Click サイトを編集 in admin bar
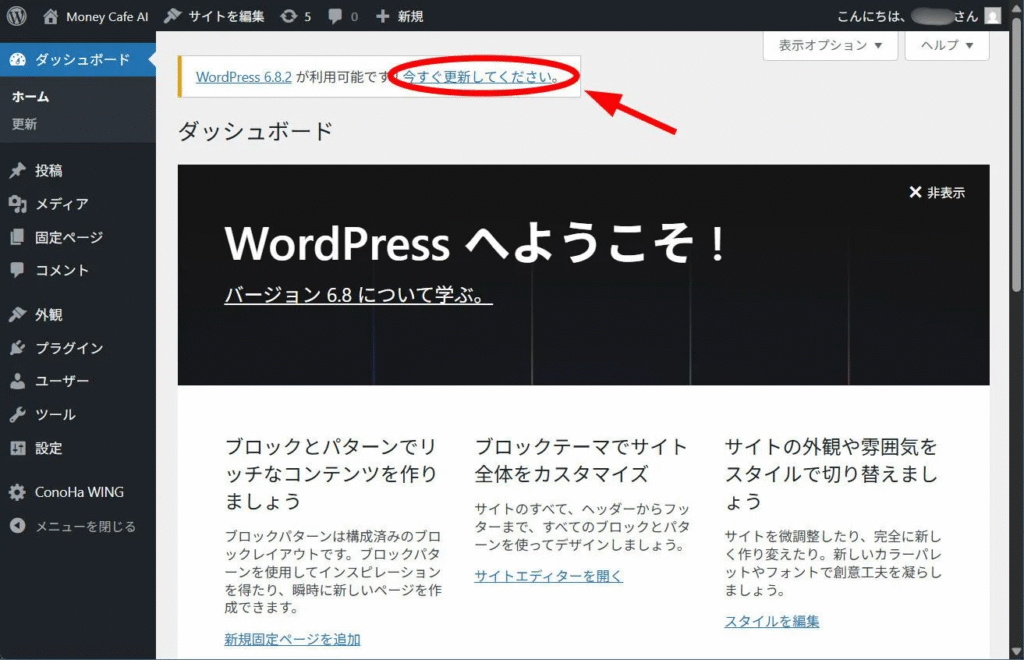The width and height of the screenshot is (1024, 660). [x=226, y=16]
